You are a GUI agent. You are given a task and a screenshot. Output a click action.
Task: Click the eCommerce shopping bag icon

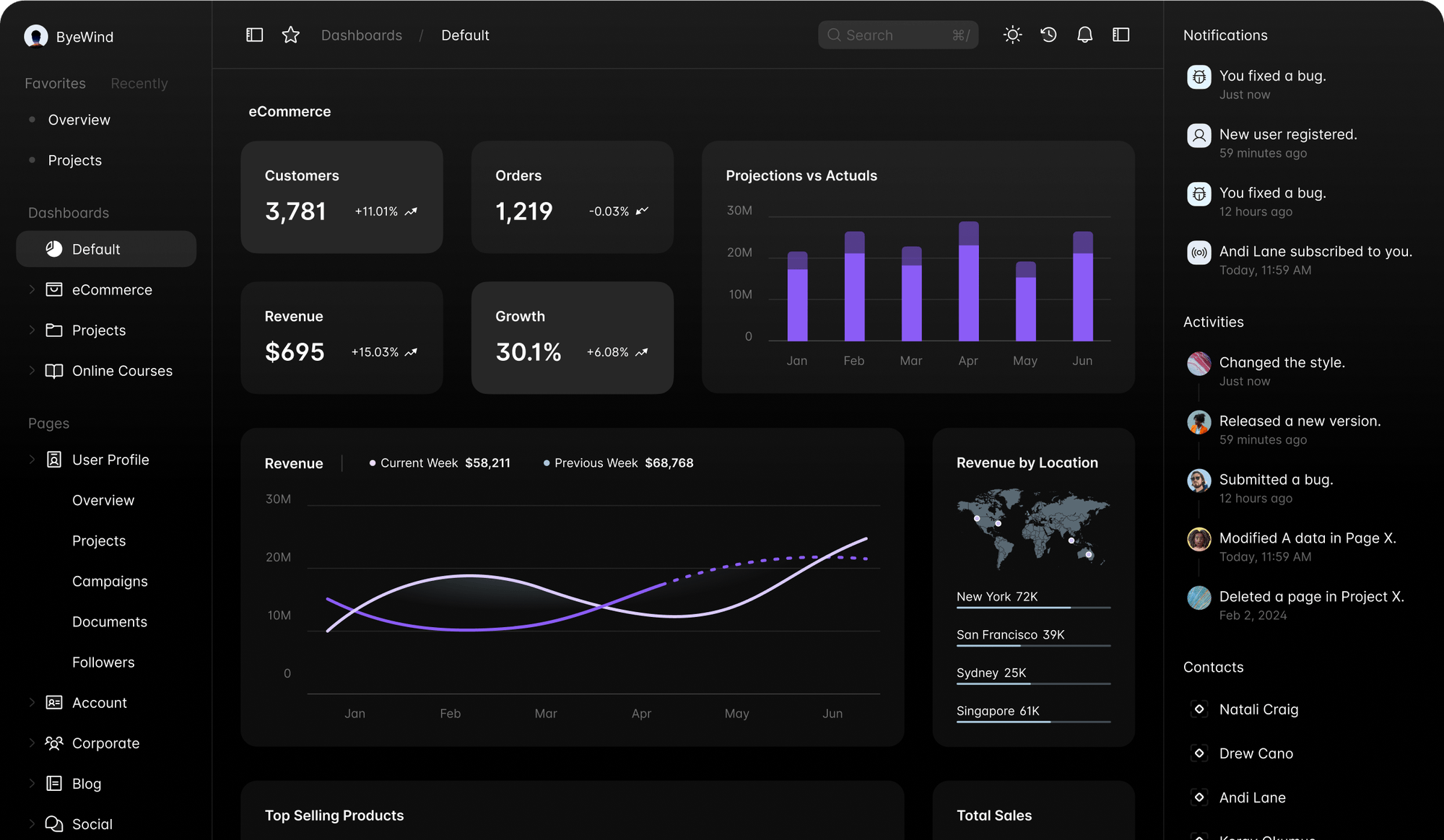(x=54, y=289)
